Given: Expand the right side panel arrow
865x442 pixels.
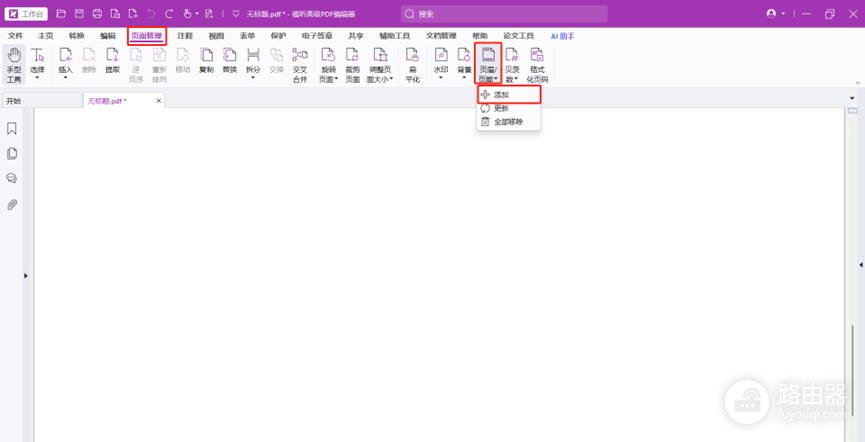Looking at the screenshot, I should pyautogui.click(x=861, y=265).
